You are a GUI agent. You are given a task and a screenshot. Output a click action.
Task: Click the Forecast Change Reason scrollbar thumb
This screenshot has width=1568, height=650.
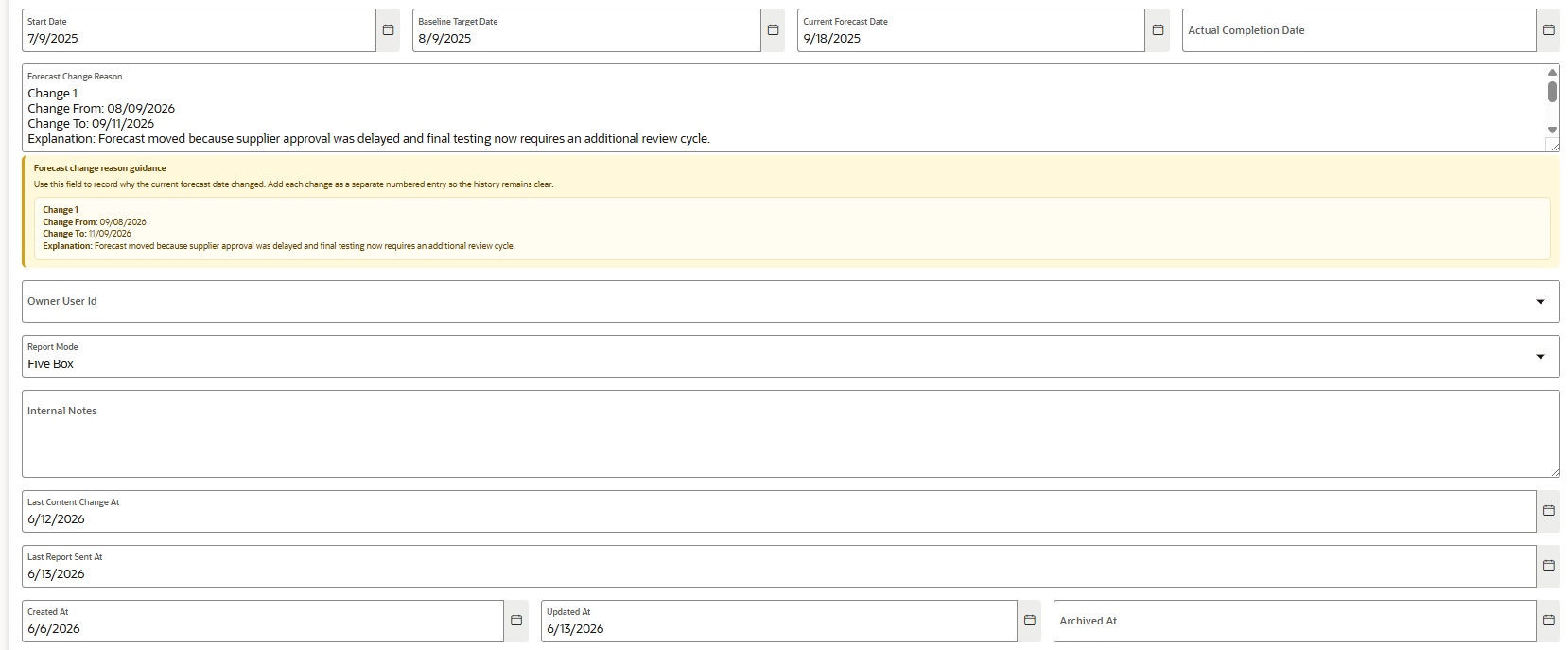[x=1552, y=92]
